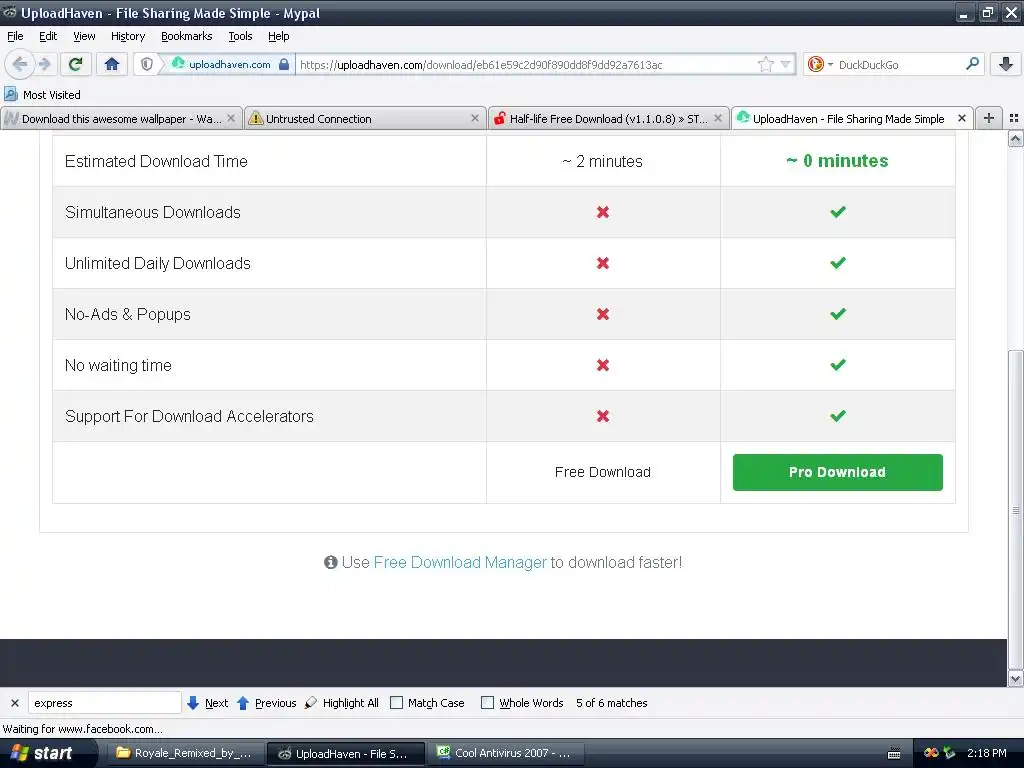Find Previous match button
This screenshot has width=1024, height=768.
click(266, 703)
